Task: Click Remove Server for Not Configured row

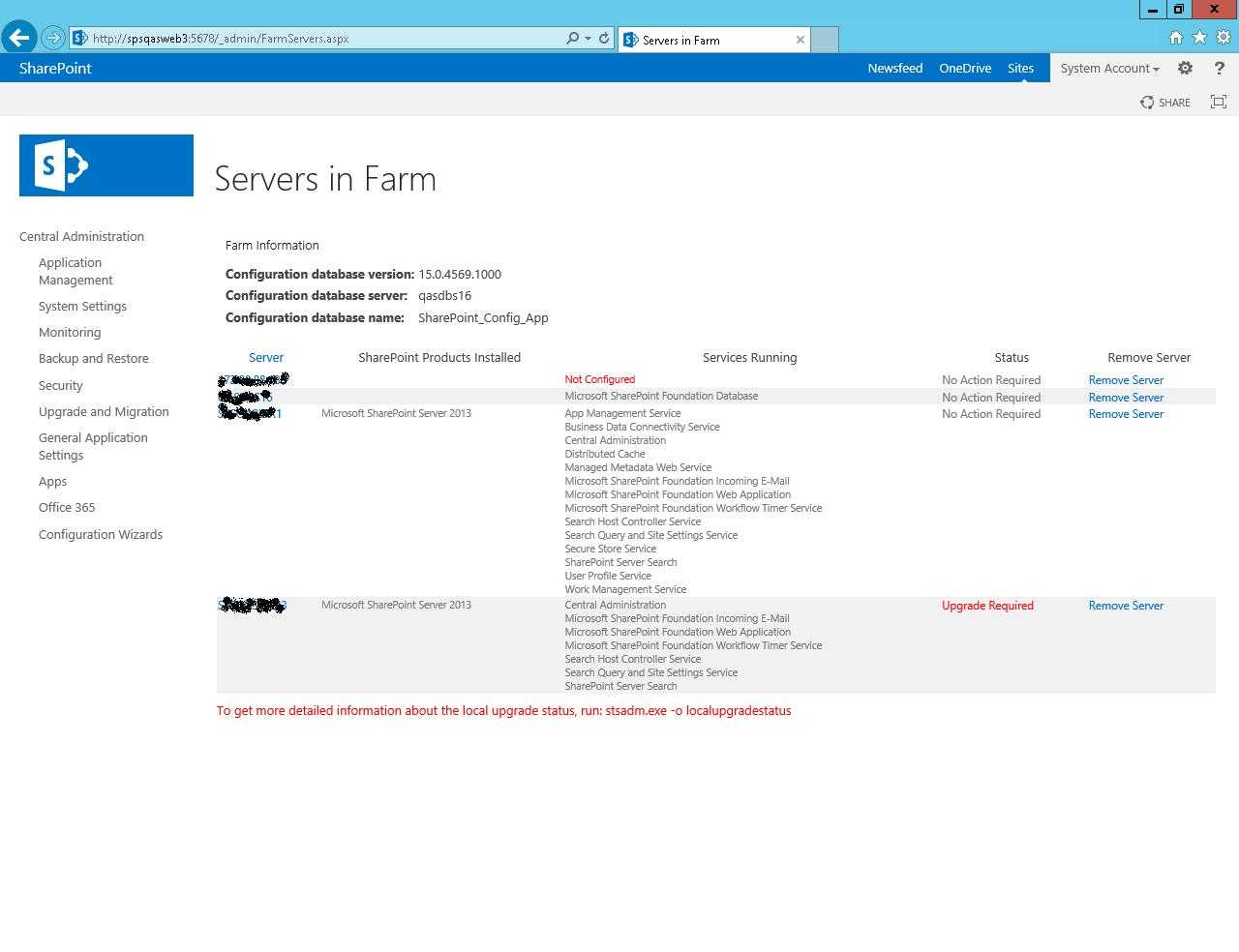Action: tap(1126, 380)
